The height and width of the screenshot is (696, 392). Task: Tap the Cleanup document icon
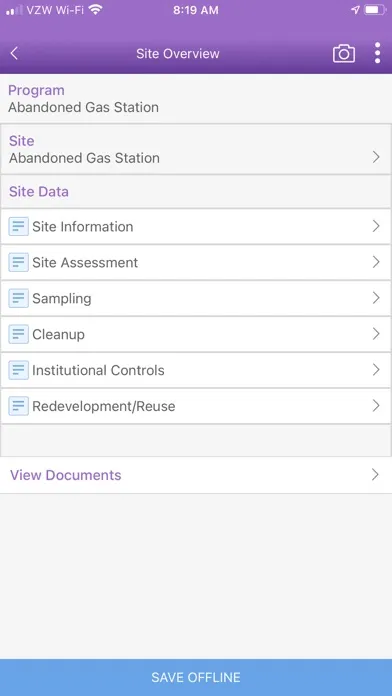pos(19,334)
